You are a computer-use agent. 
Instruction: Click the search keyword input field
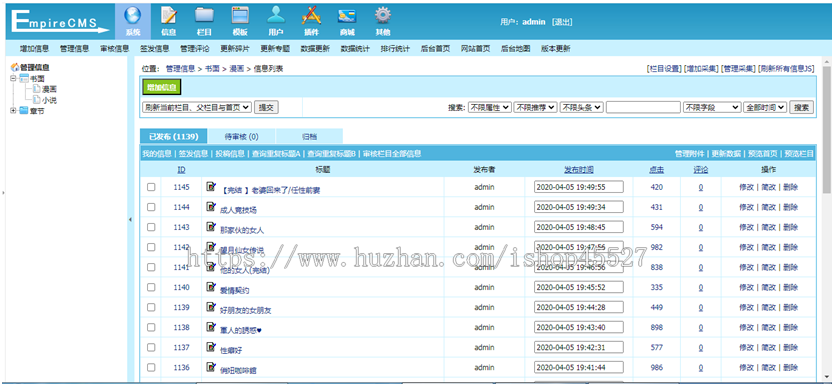click(643, 107)
